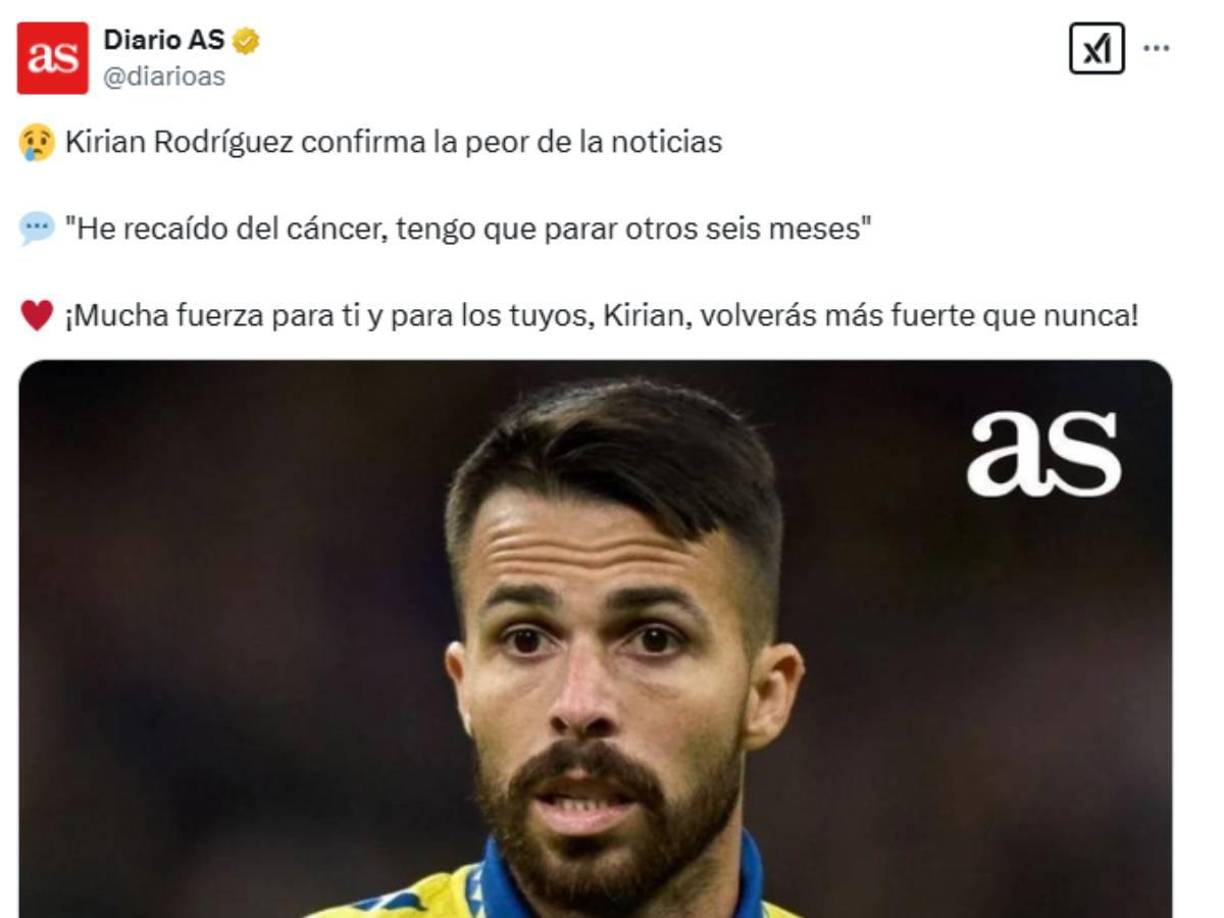Open the Diario AS display name link
The image size is (1224, 918).
click(164, 41)
